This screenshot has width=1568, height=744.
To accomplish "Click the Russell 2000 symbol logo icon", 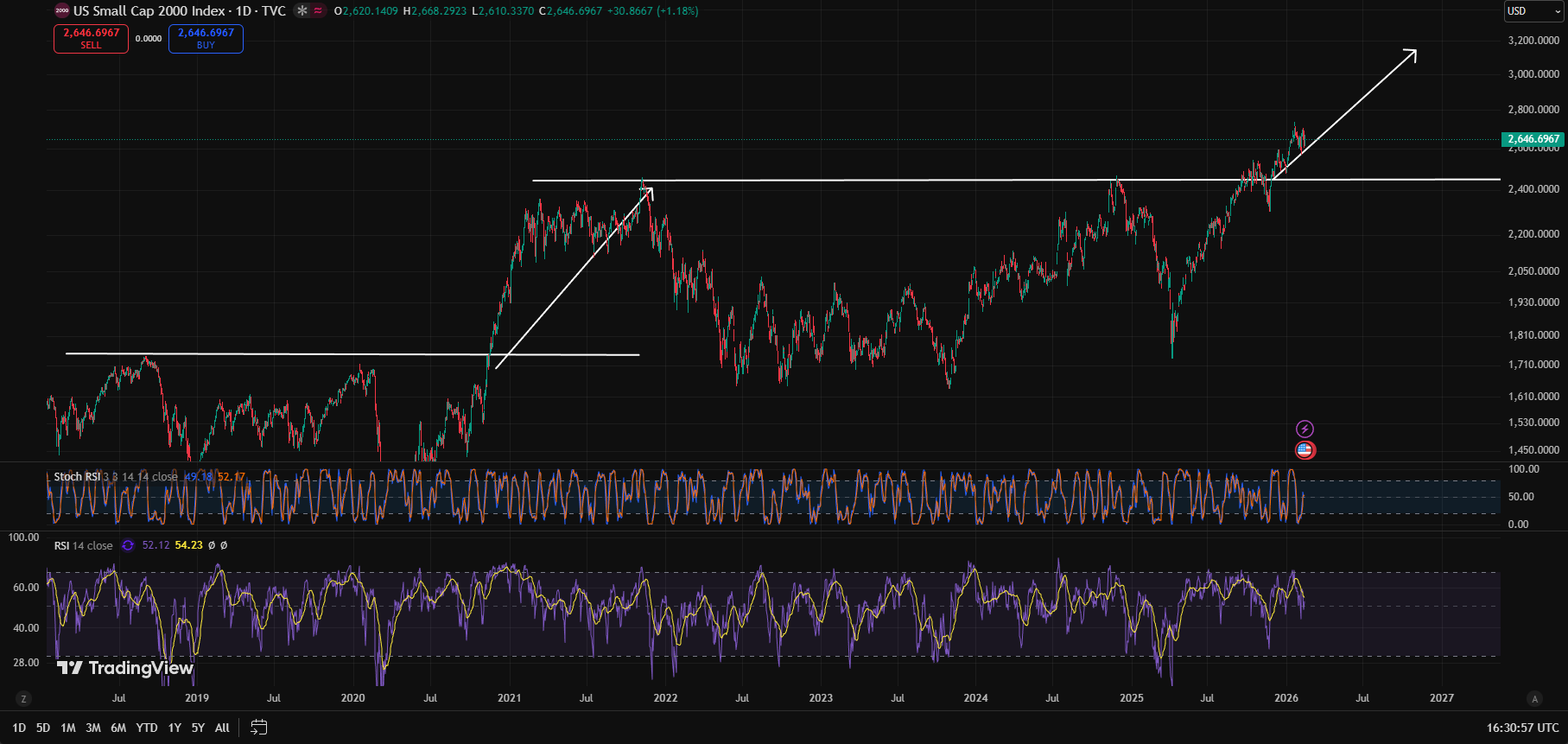I will pos(62,11).
